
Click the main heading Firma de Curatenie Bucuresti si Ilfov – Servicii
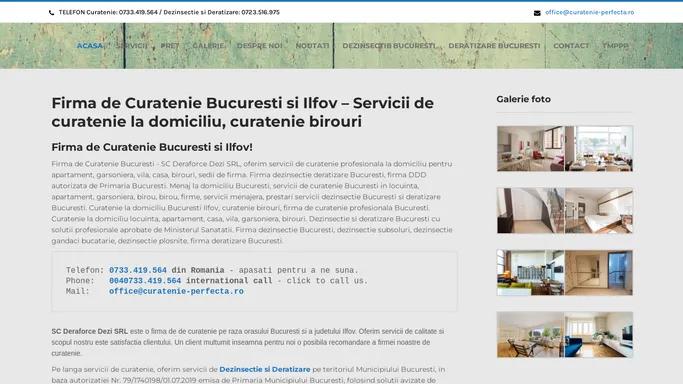pyautogui.click(x=243, y=112)
